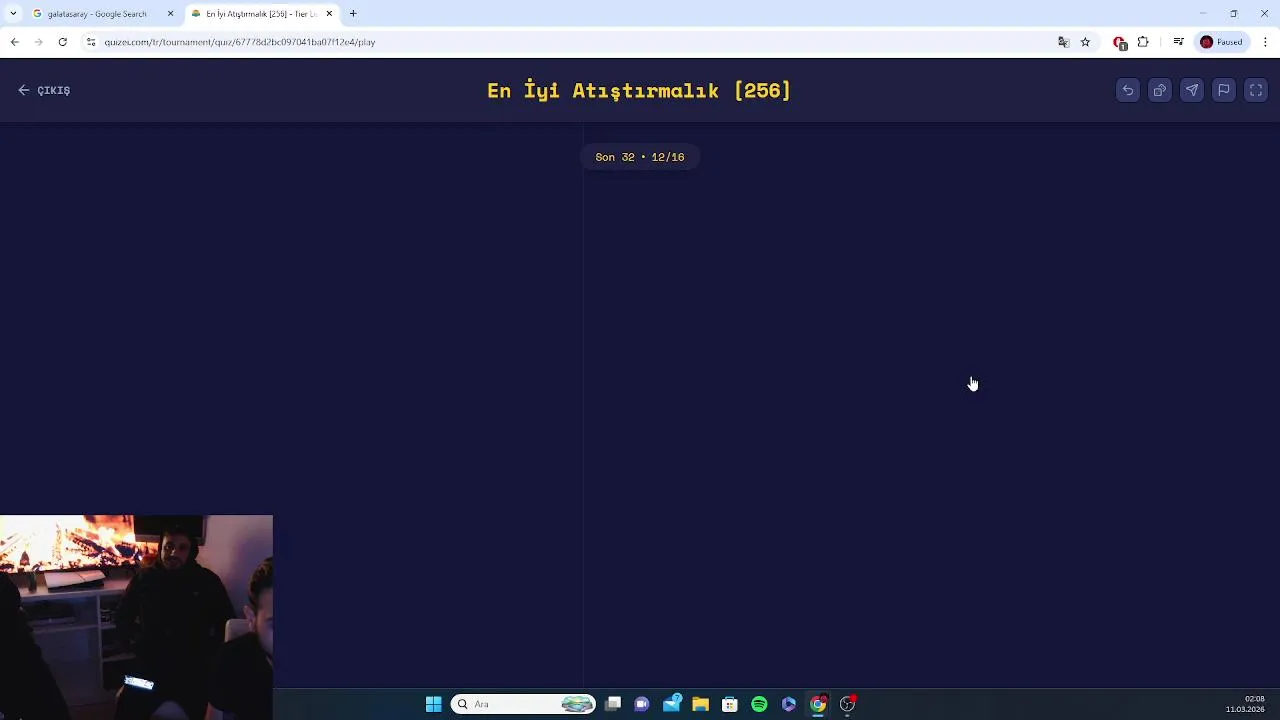Open the Windows Start menu
1280x720 pixels.
coord(433,704)
